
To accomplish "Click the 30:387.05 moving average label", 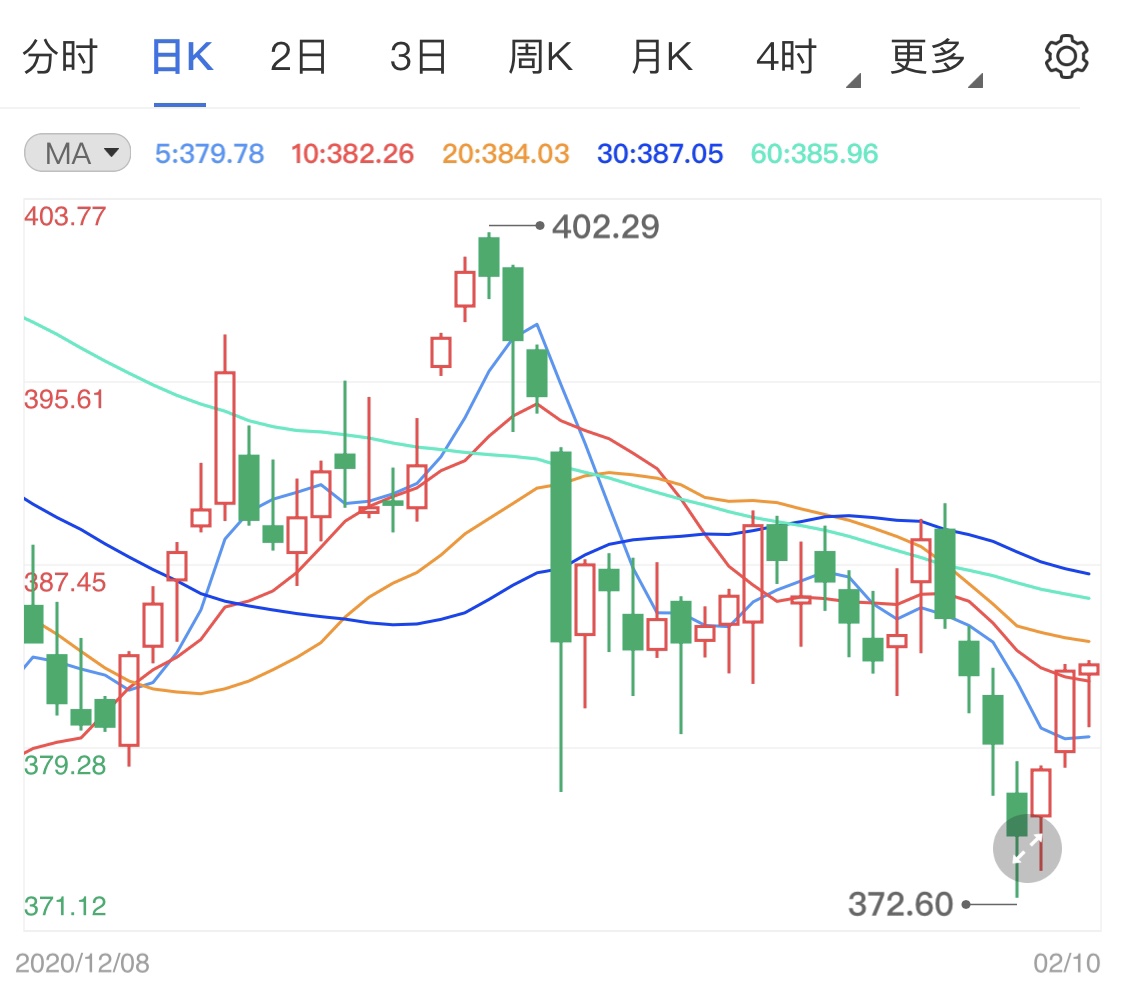I will pyautogui.click(x=659, y=152).
